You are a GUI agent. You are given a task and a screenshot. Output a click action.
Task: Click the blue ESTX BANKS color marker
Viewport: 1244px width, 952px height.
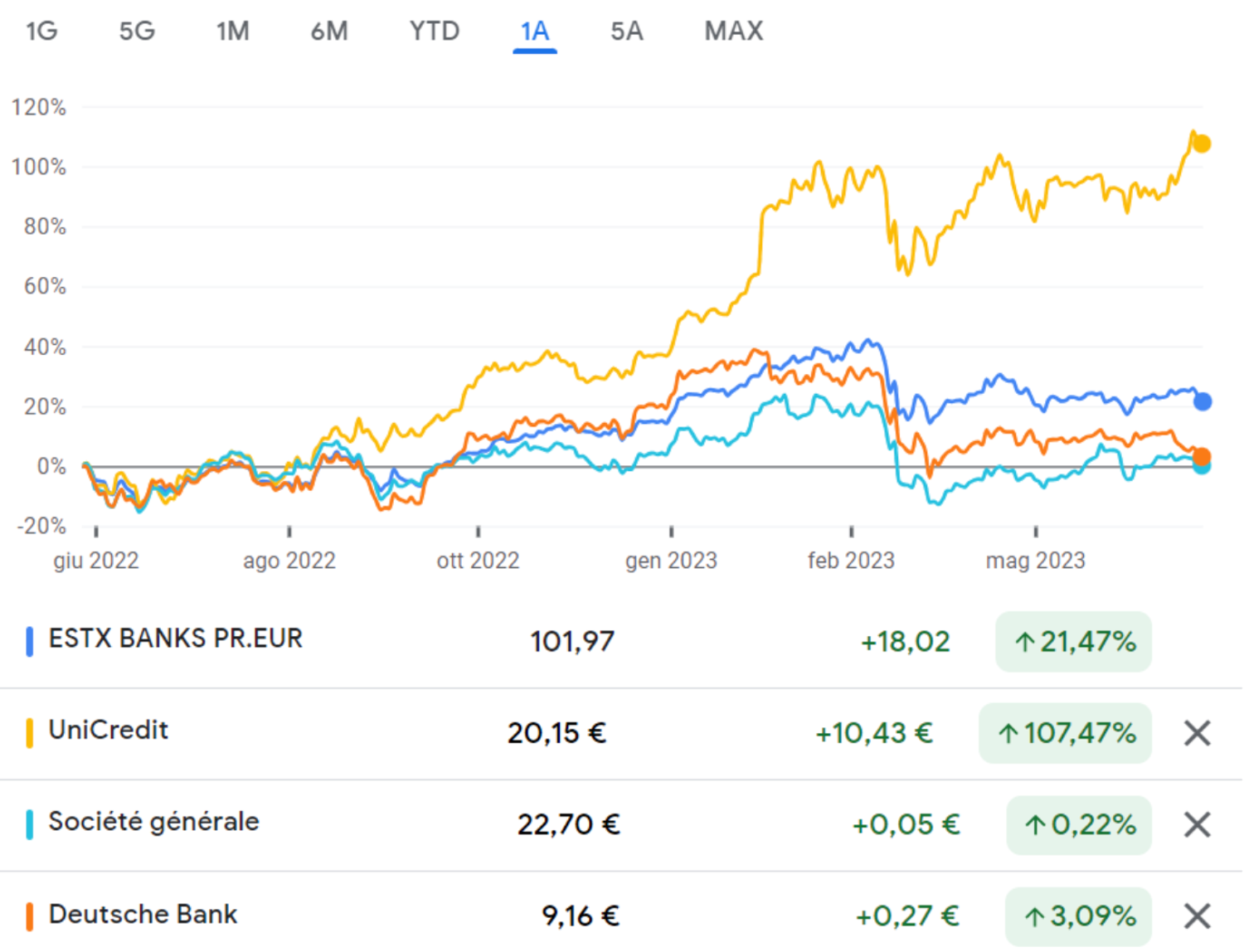tap(30, 642)
